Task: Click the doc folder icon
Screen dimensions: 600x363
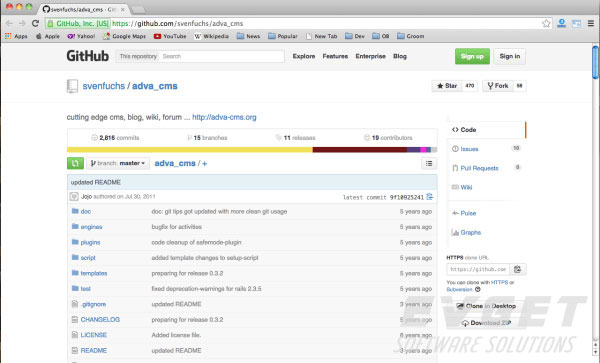Action: (x=75, y=211)
